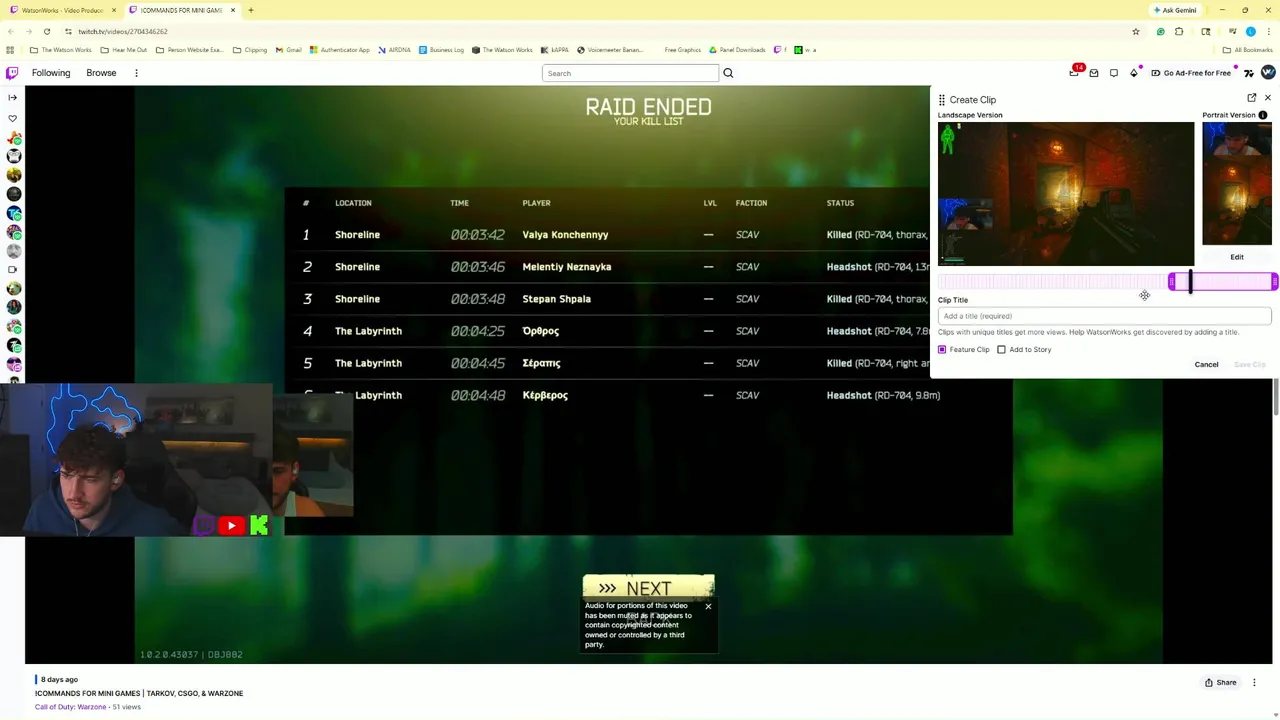
Task: Close the Create Clip panel
Action: 1268,98
